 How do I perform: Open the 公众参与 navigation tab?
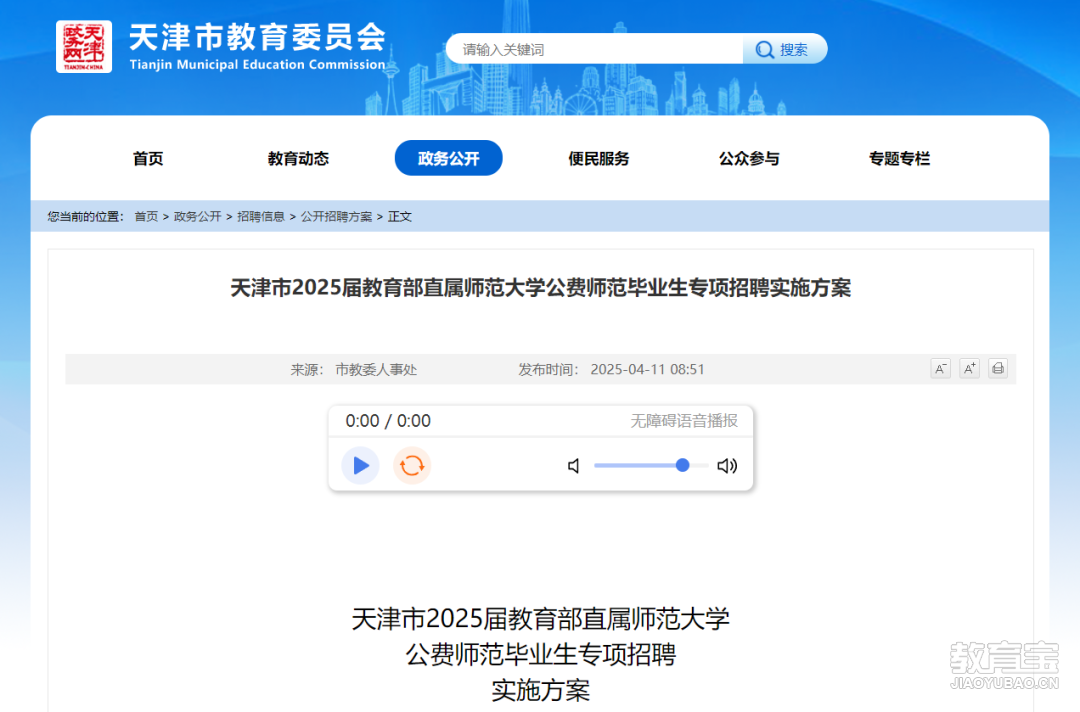[749, 158]
